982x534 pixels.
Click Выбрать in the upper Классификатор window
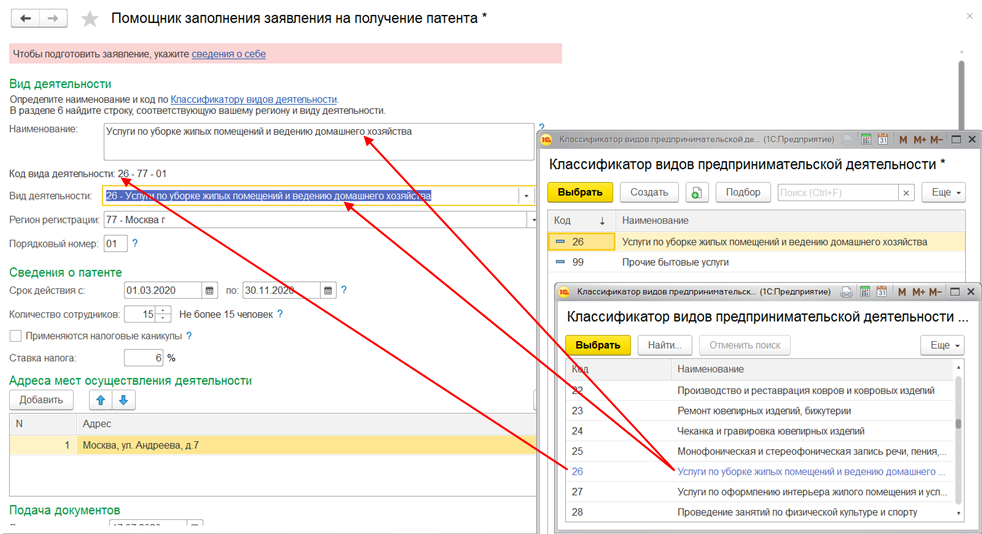(580, 192)
